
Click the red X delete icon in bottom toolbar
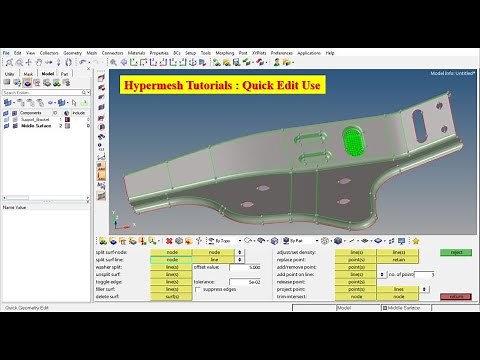click(169, 241)
